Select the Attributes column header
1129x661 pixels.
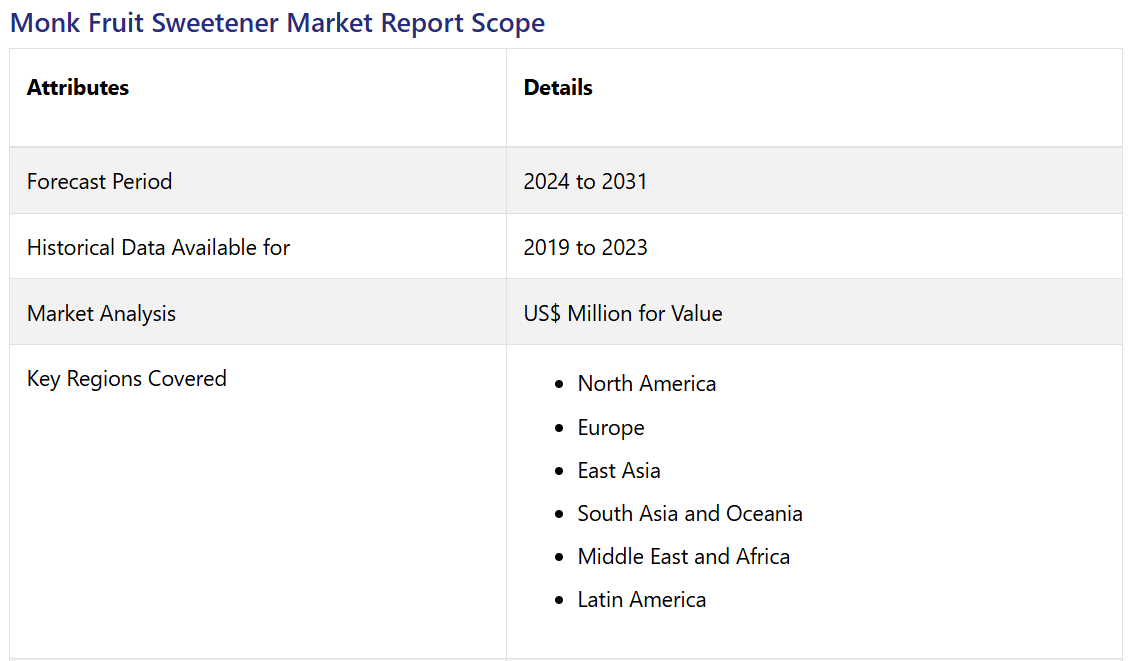[78, 88]
